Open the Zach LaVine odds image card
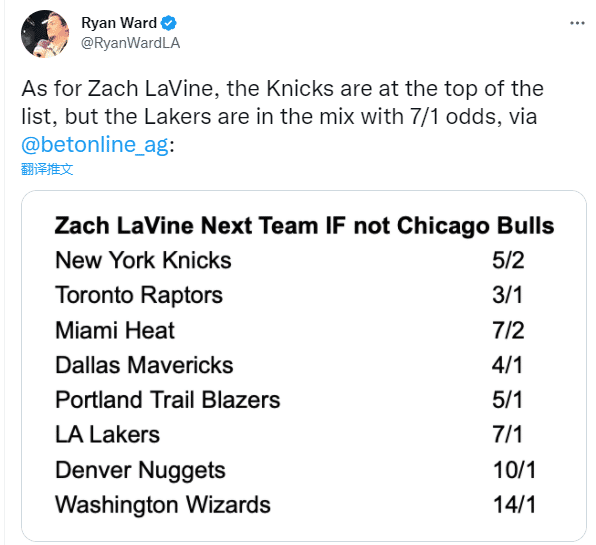 click(x=304, y=366)
